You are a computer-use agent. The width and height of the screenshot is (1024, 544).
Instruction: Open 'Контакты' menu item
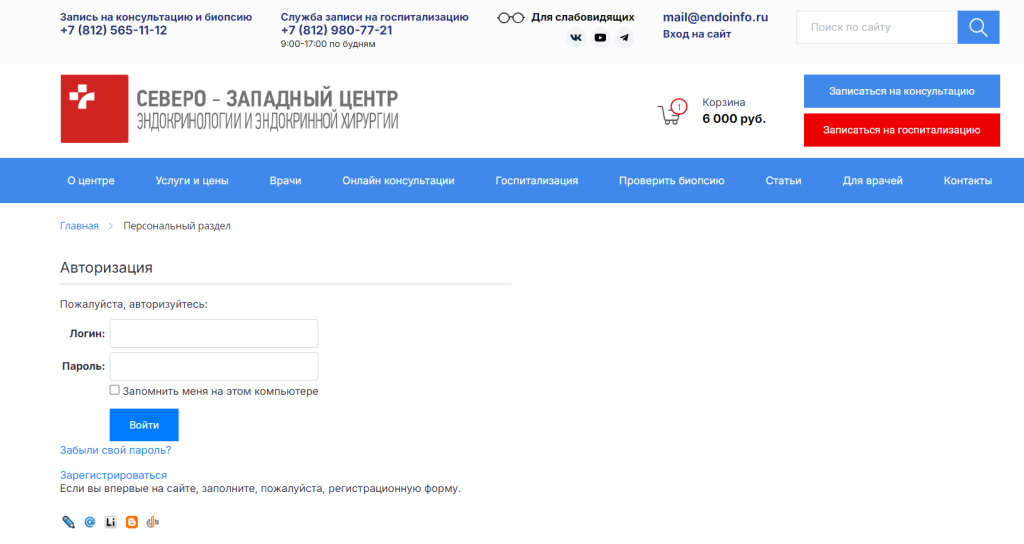click(968, 180)
